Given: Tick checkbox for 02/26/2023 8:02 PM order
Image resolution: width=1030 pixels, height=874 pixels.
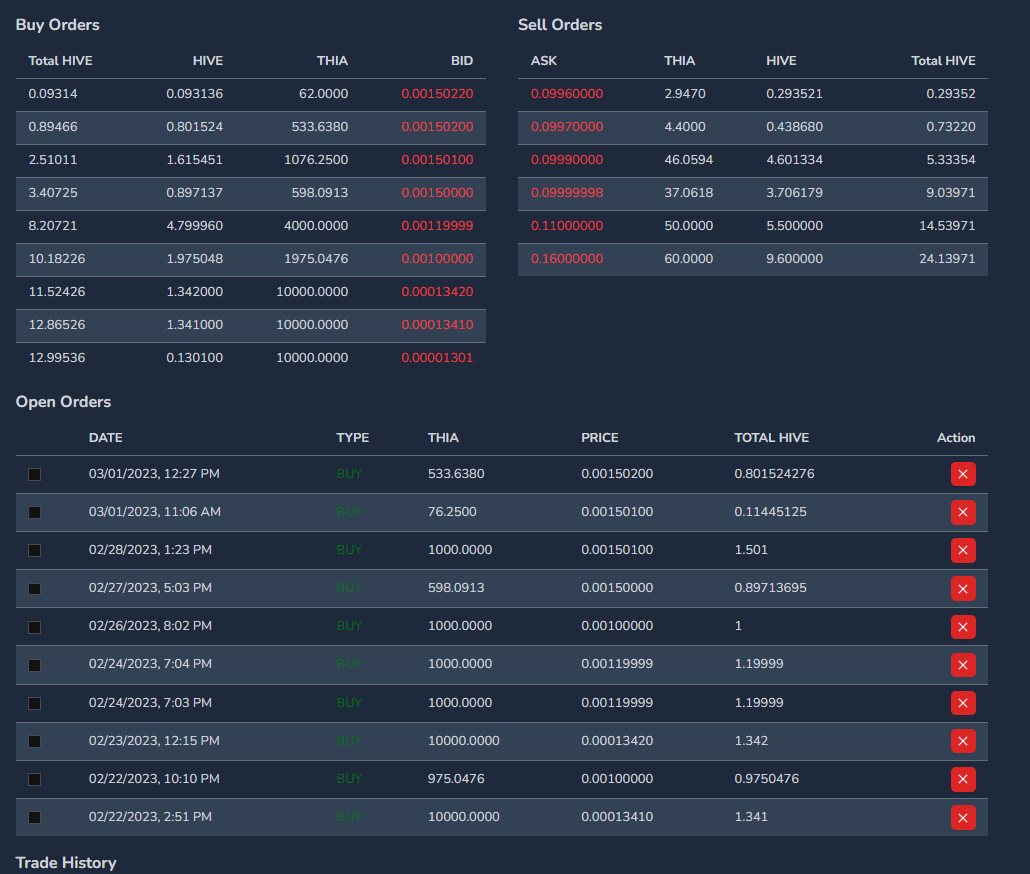Looking at the screenshot, I should 35,627.
